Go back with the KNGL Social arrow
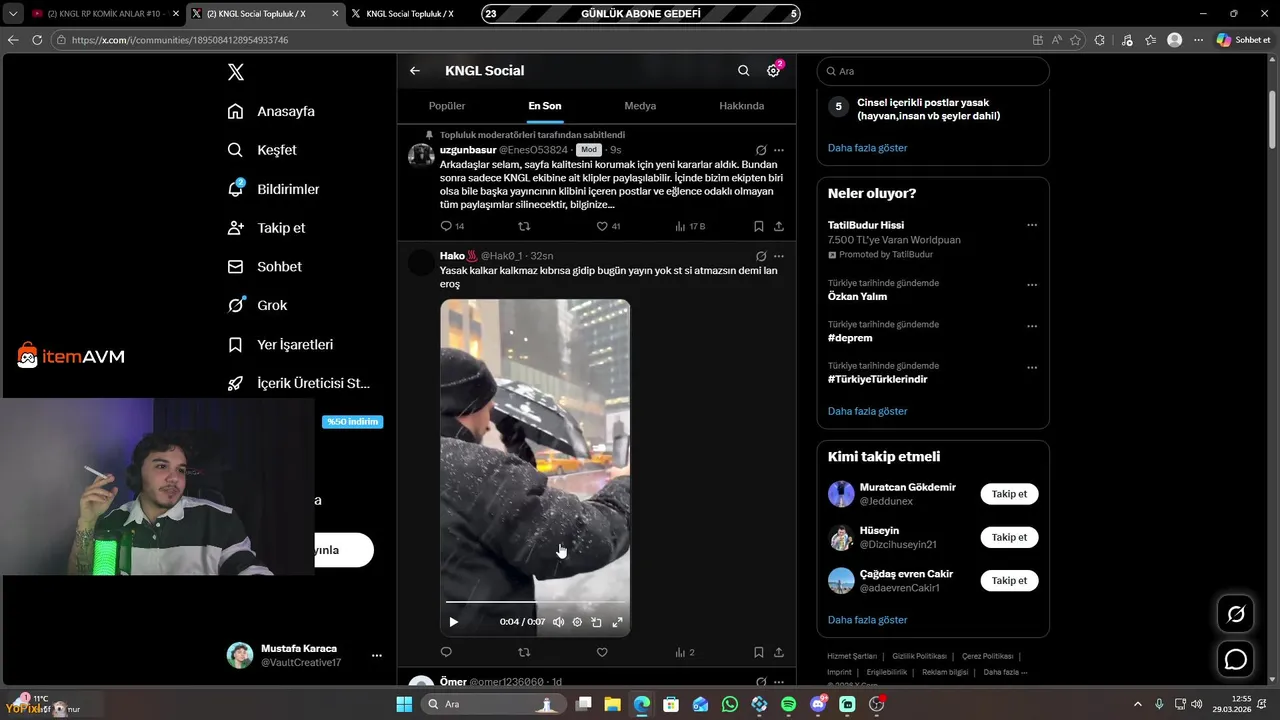This screenshot has height=720, width=1280. (x=415, y=71)
